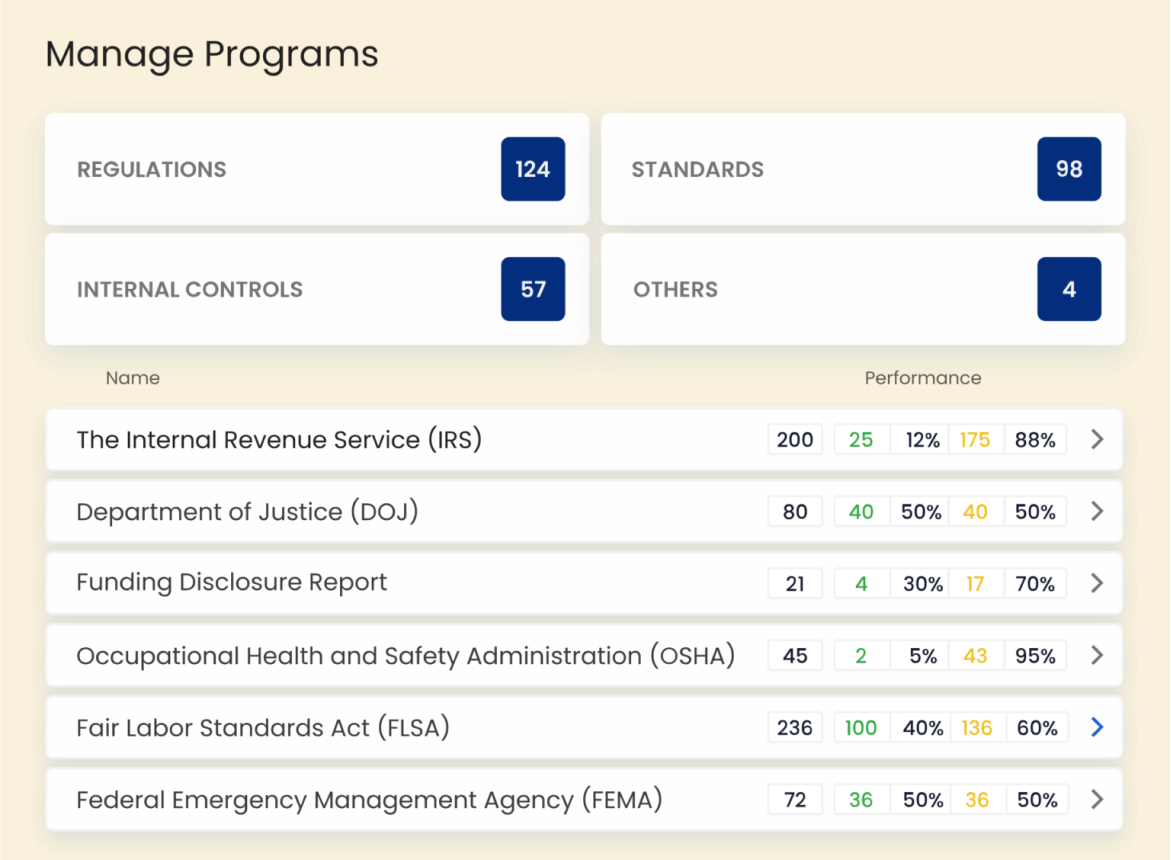Click Funding Disclosure 30% percentage
This screenshot has width=1171, height=860.
tap(922, 583)
